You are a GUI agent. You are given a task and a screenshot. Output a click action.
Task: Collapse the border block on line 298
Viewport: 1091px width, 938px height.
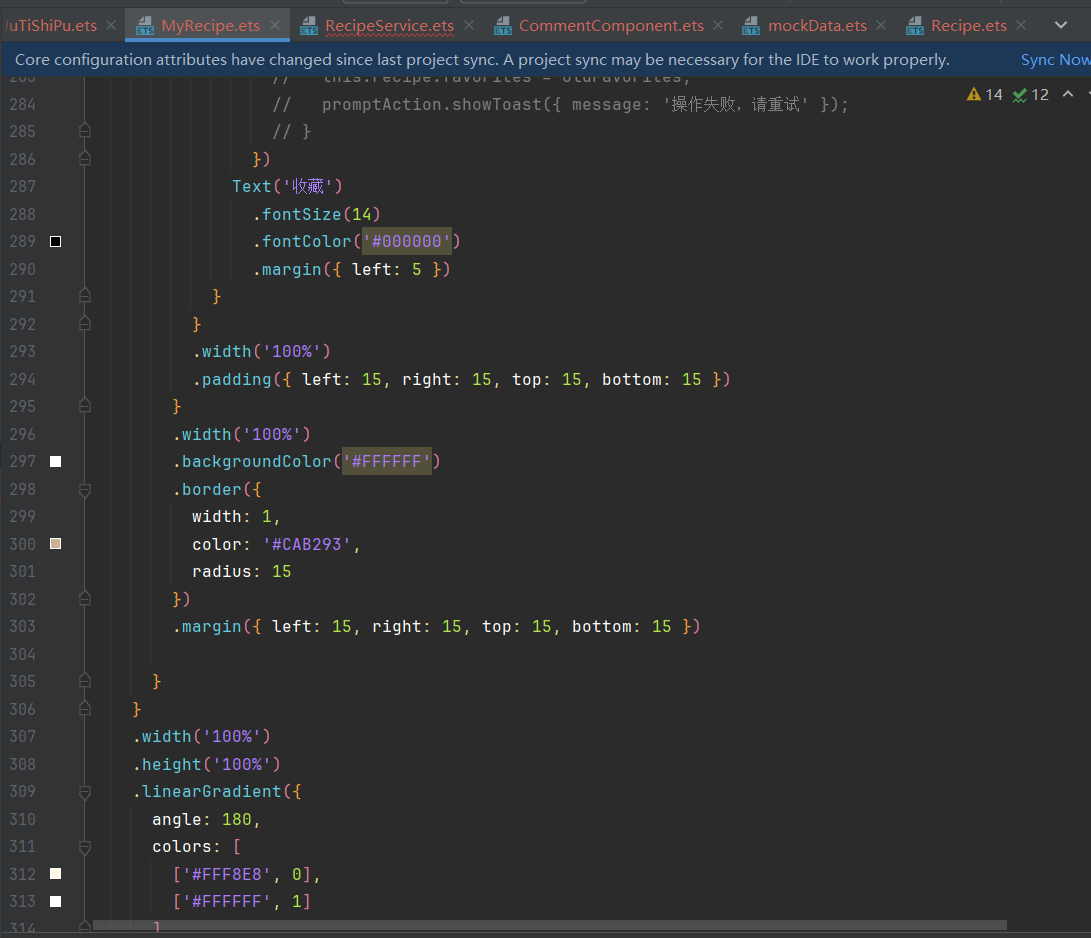(x=85, y=491)
